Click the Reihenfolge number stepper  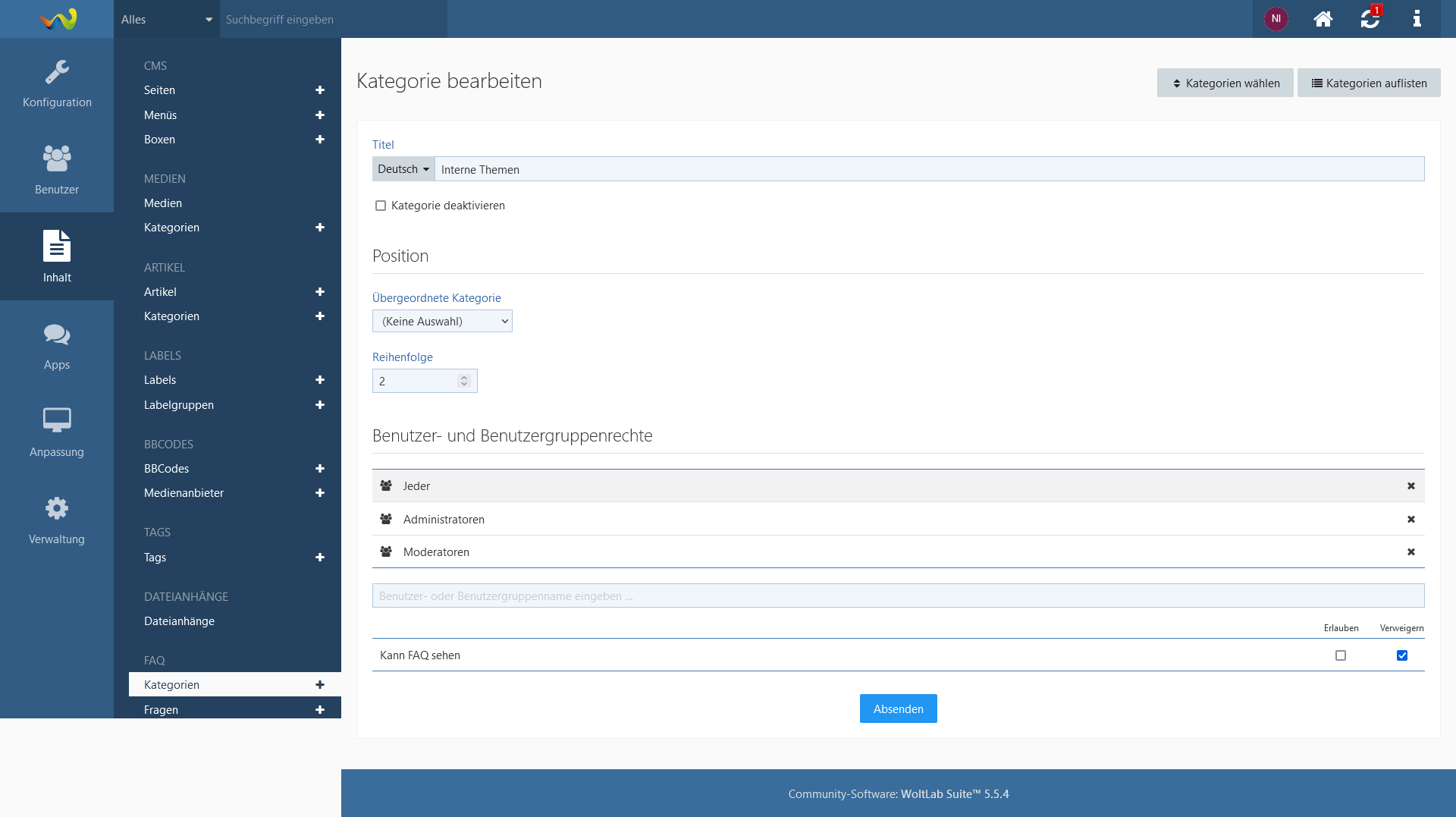pos(464,381)
